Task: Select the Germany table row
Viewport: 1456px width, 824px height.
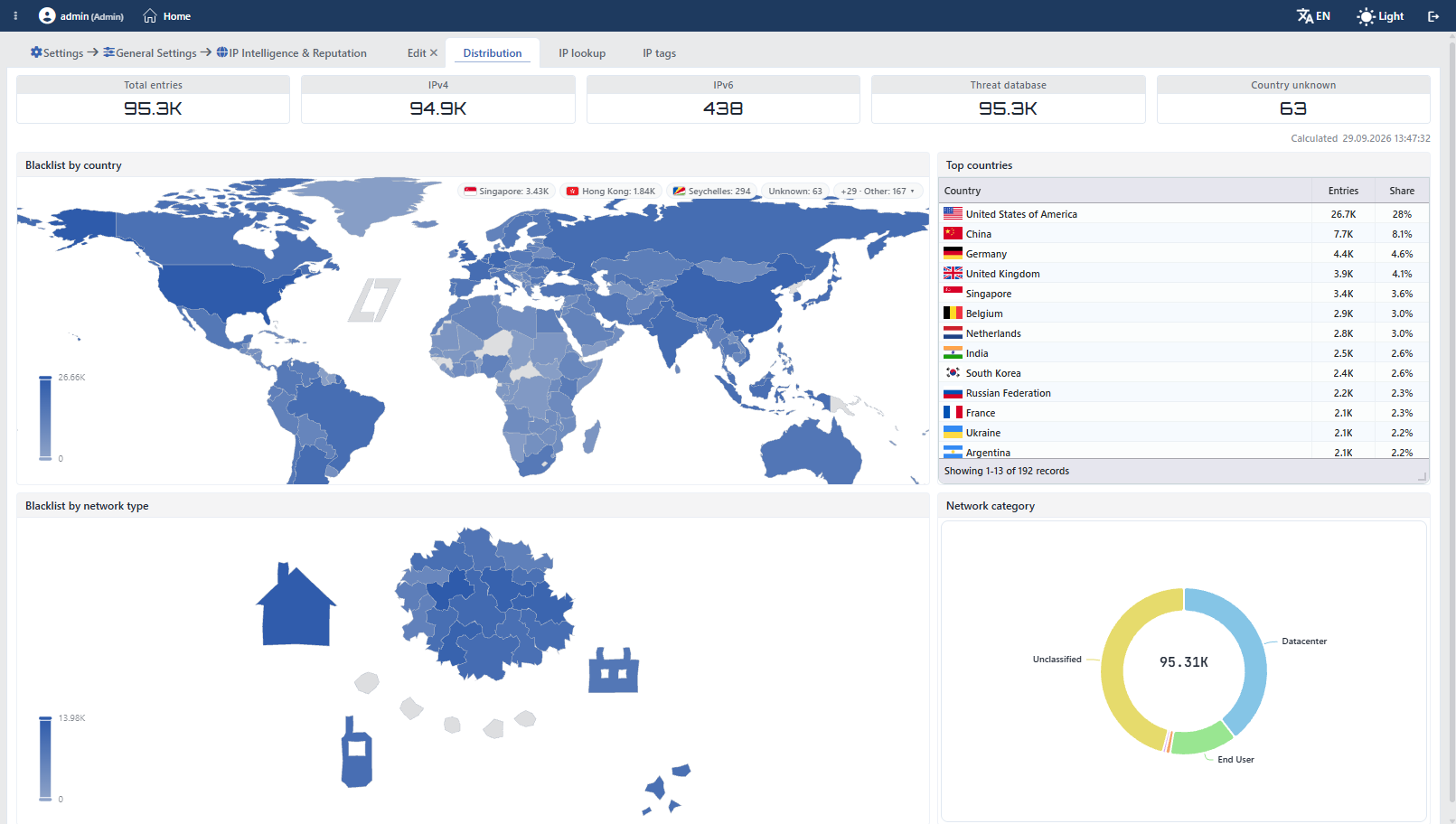Action: (1184, 254)
